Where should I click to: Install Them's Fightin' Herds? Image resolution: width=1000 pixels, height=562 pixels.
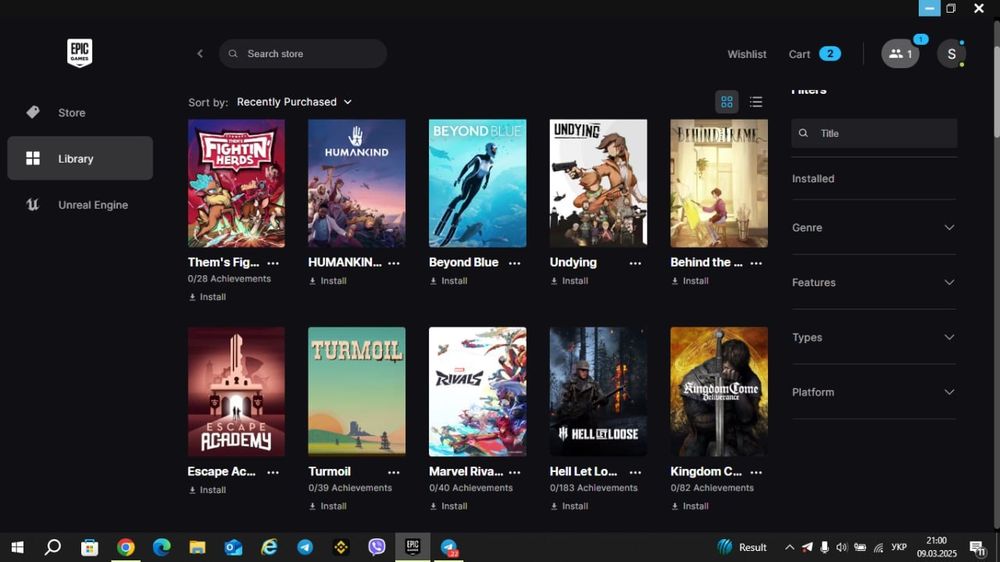[x=207, y=297]
